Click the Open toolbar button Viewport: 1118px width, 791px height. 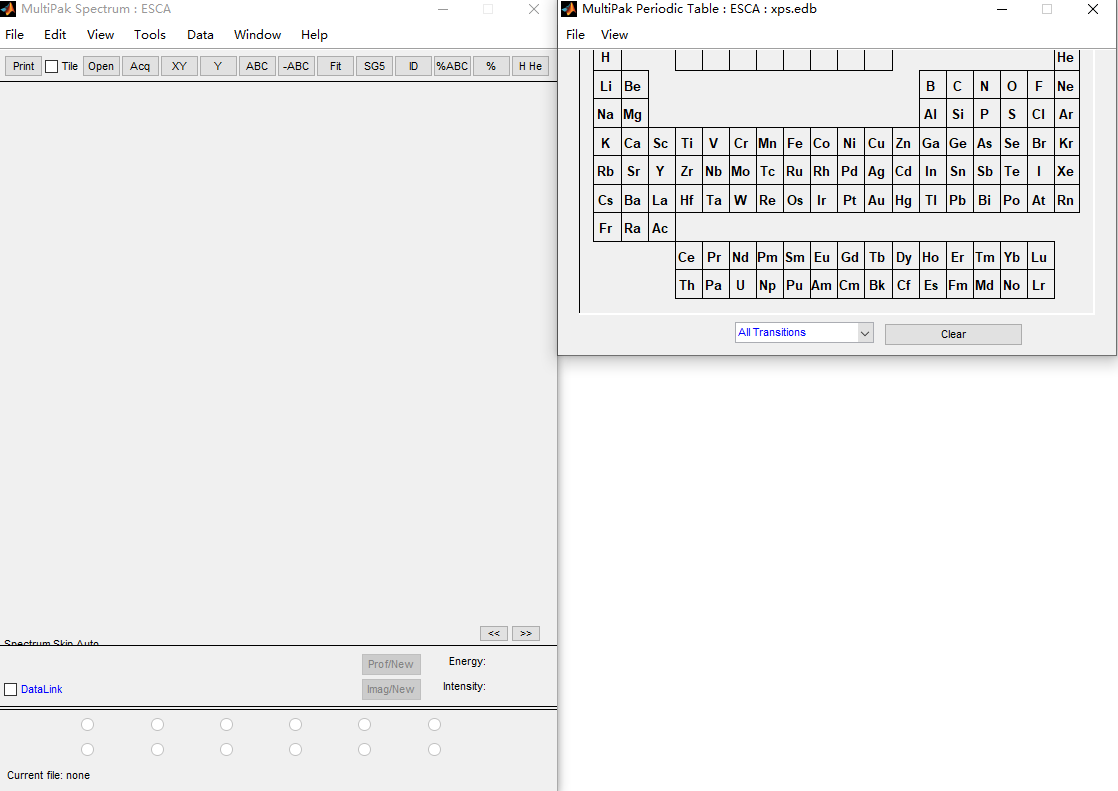(101, 66)
